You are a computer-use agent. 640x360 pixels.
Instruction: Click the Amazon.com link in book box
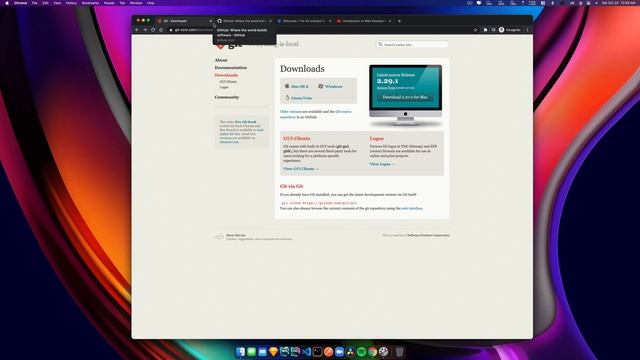(x=229, y=142)
